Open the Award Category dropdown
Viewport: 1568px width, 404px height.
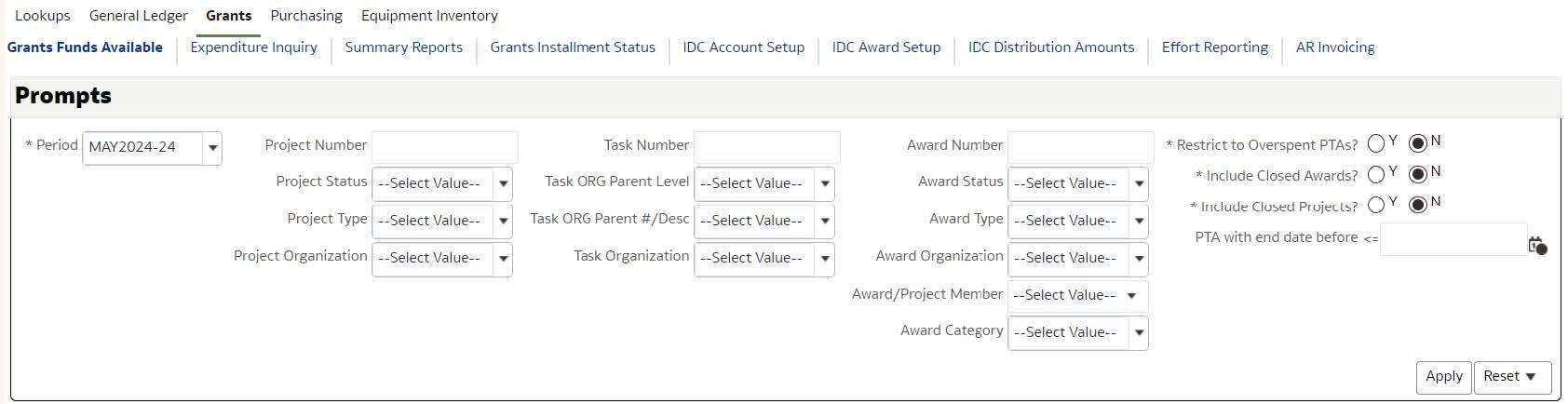click(1139, 333)
